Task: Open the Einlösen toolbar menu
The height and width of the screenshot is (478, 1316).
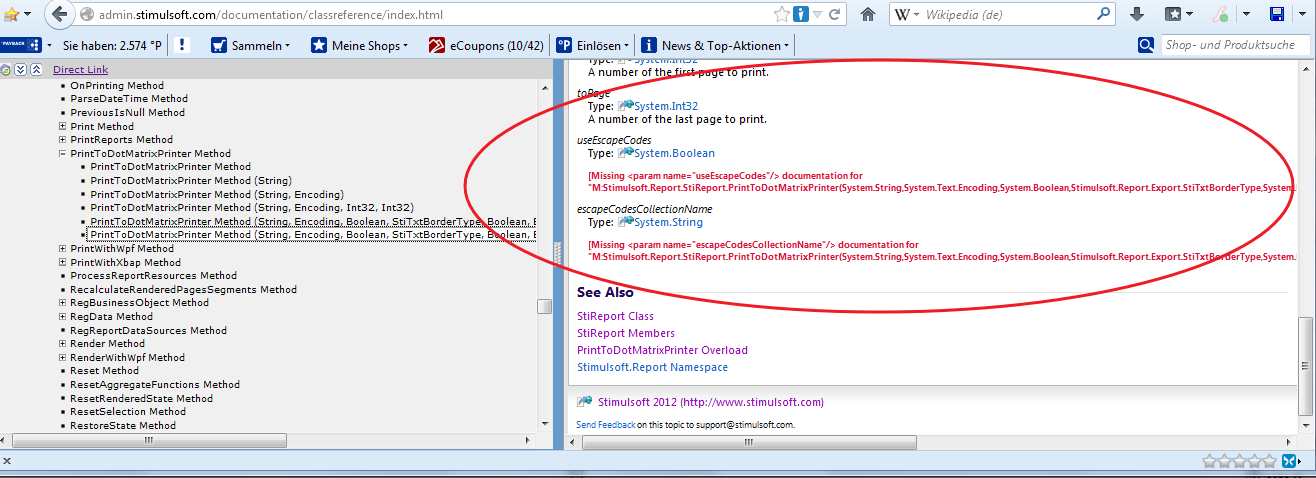Action: [594, 45]
